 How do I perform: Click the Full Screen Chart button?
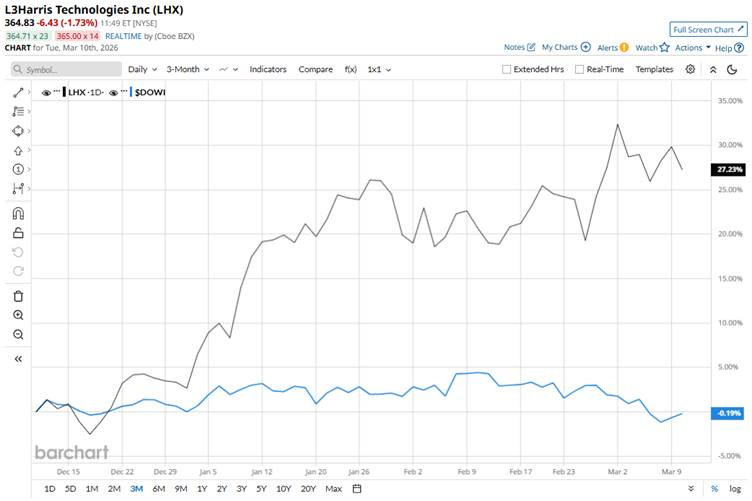pos(708,30)
